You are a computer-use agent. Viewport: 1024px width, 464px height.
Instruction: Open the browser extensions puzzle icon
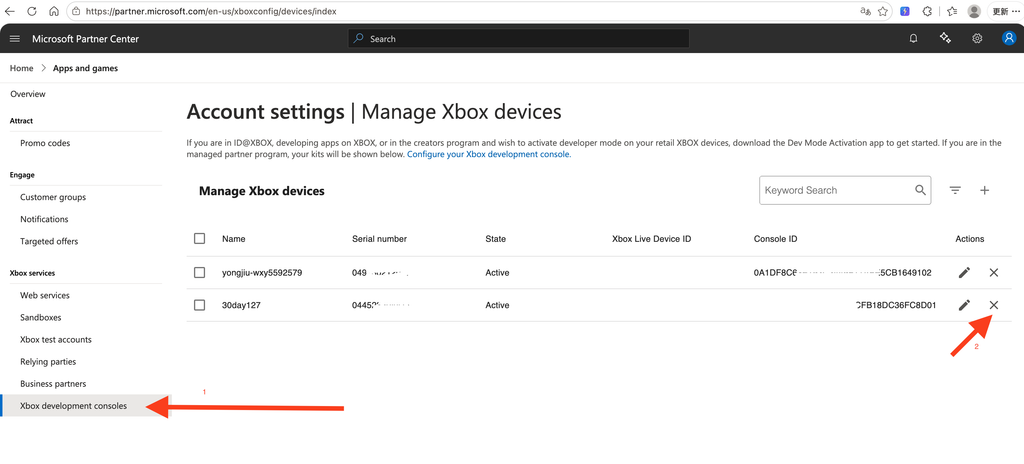[x=927, y=11]
